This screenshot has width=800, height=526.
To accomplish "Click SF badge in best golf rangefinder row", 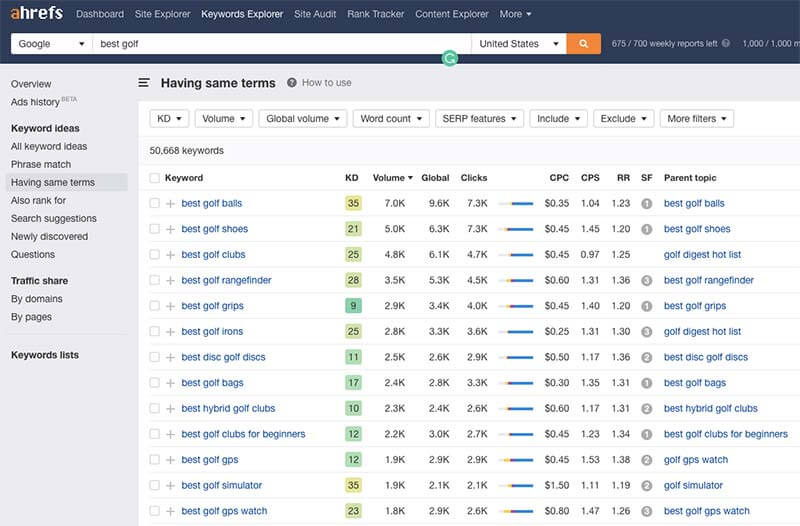I will 646,281.
